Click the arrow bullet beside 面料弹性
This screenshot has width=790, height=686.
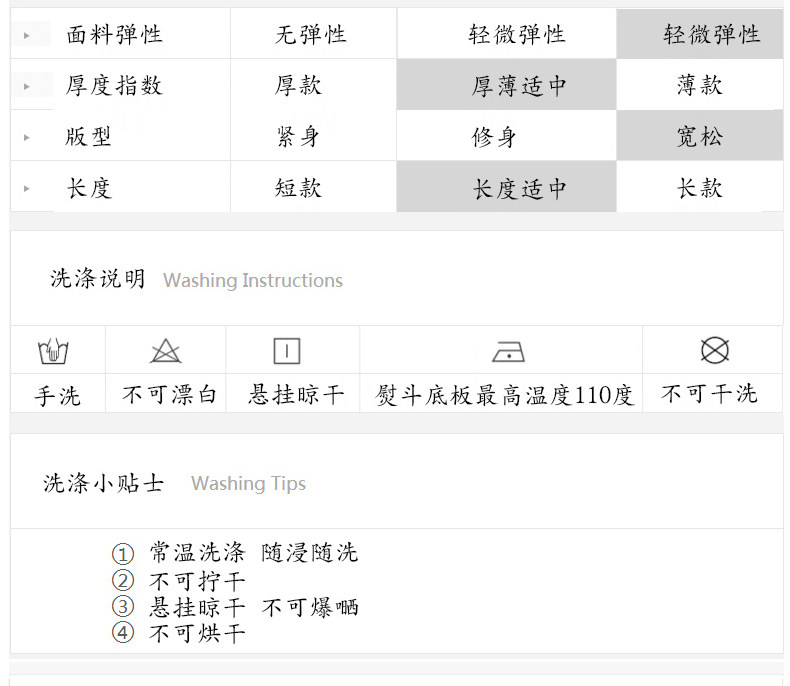click(27, 36)
